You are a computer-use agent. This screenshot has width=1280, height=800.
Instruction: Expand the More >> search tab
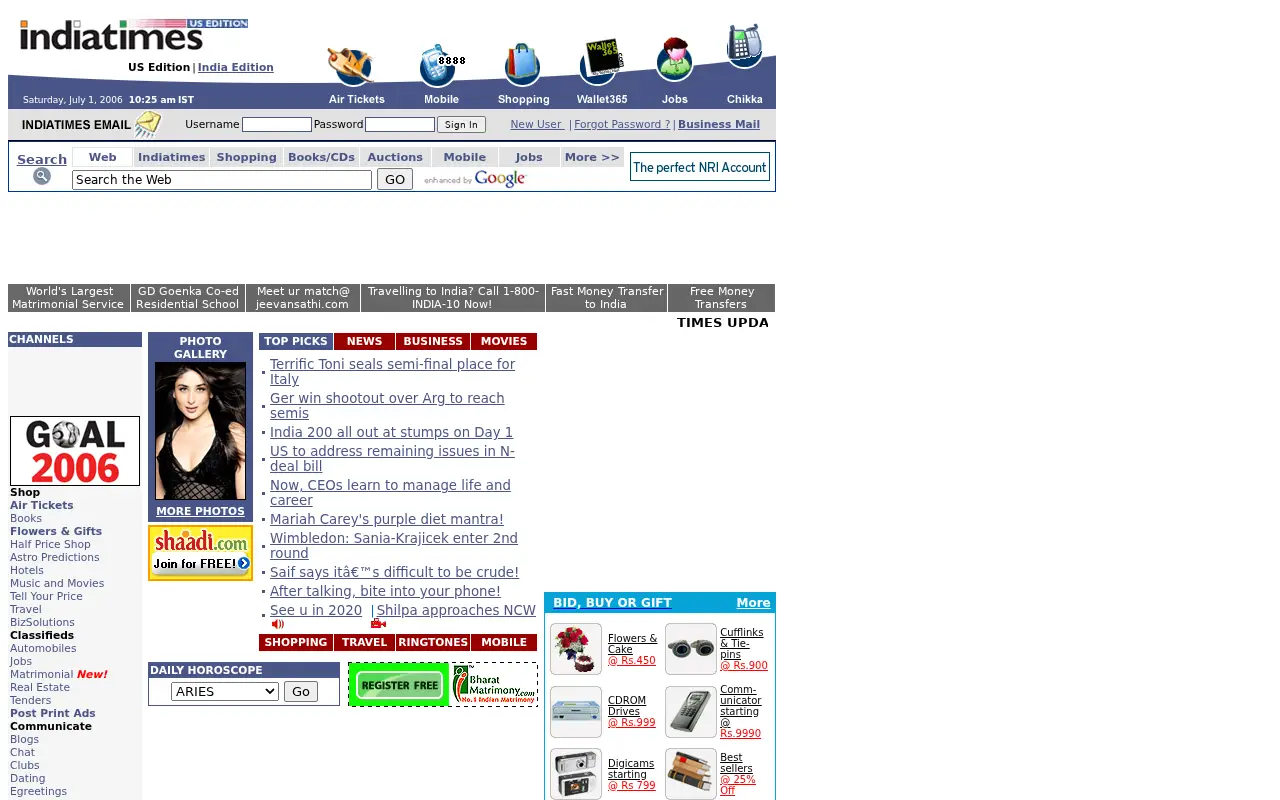[592, 157]
